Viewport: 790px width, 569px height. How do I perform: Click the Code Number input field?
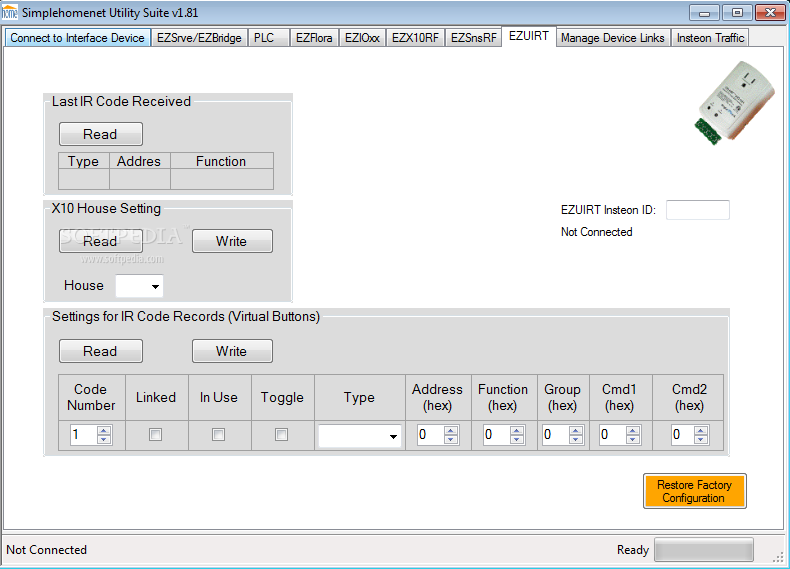coord(84,435)
